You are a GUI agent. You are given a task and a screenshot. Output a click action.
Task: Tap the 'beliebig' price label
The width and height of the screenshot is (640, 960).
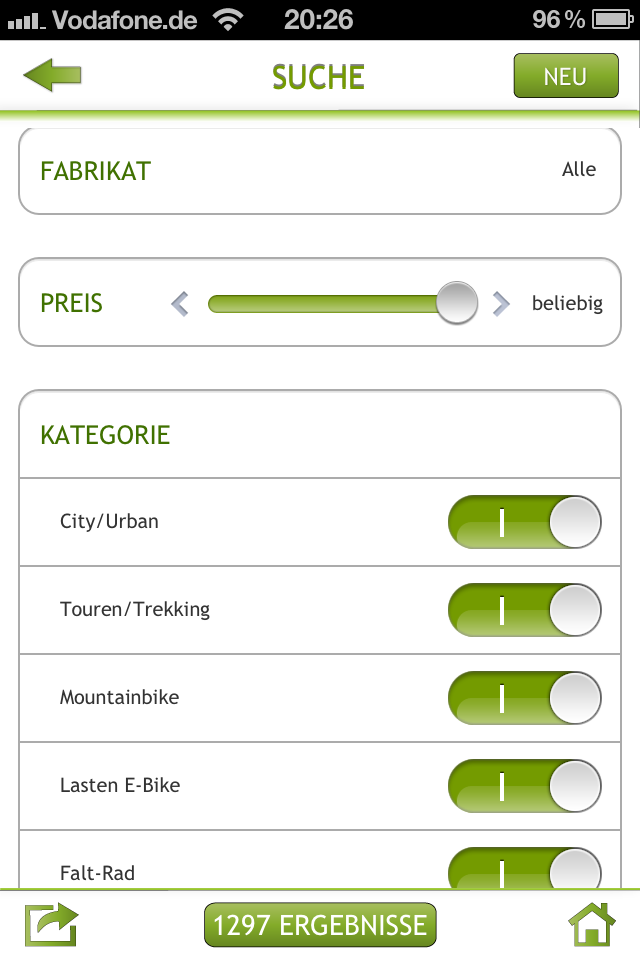coord(567,303)
